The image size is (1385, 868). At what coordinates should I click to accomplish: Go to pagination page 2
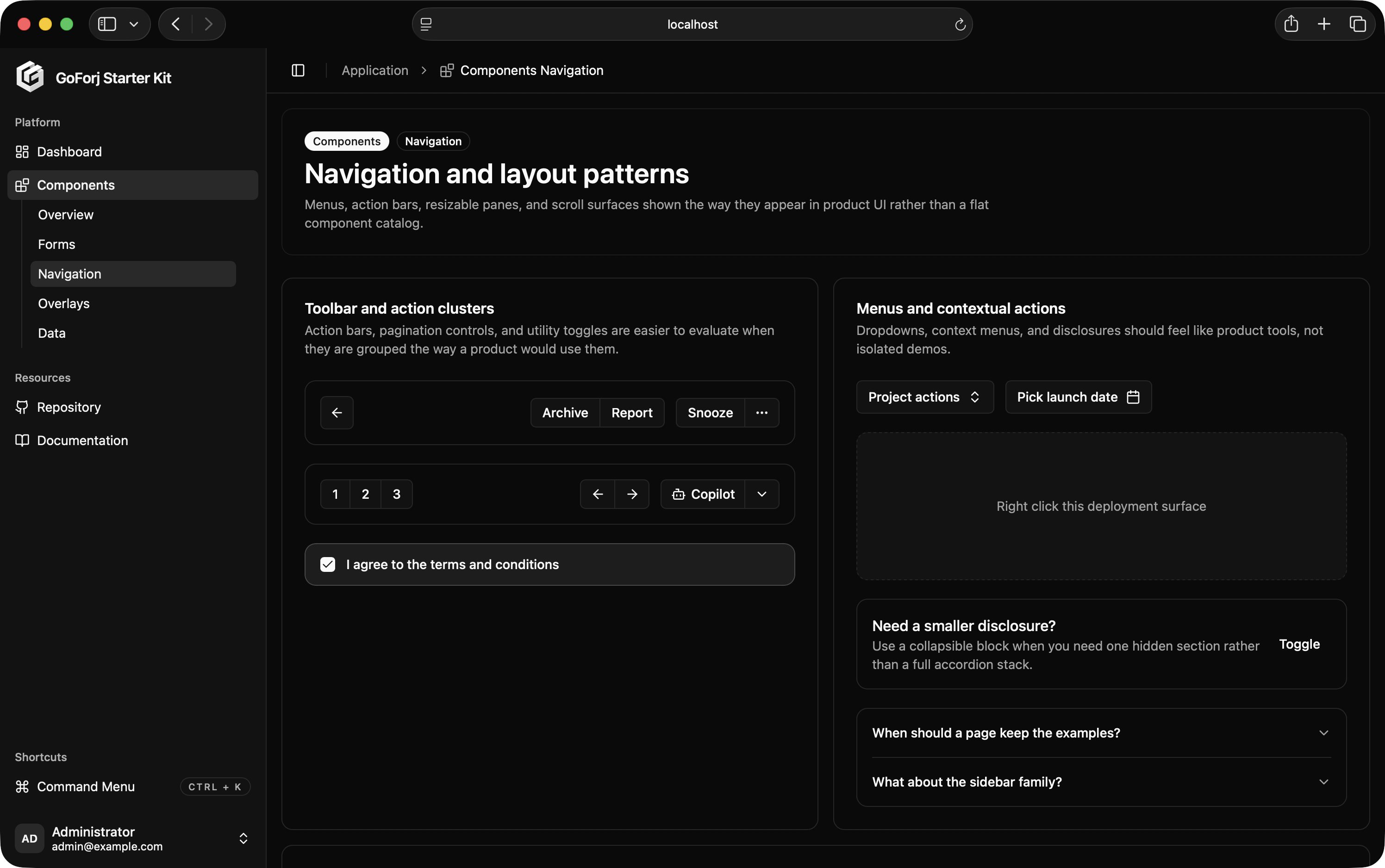365,494
